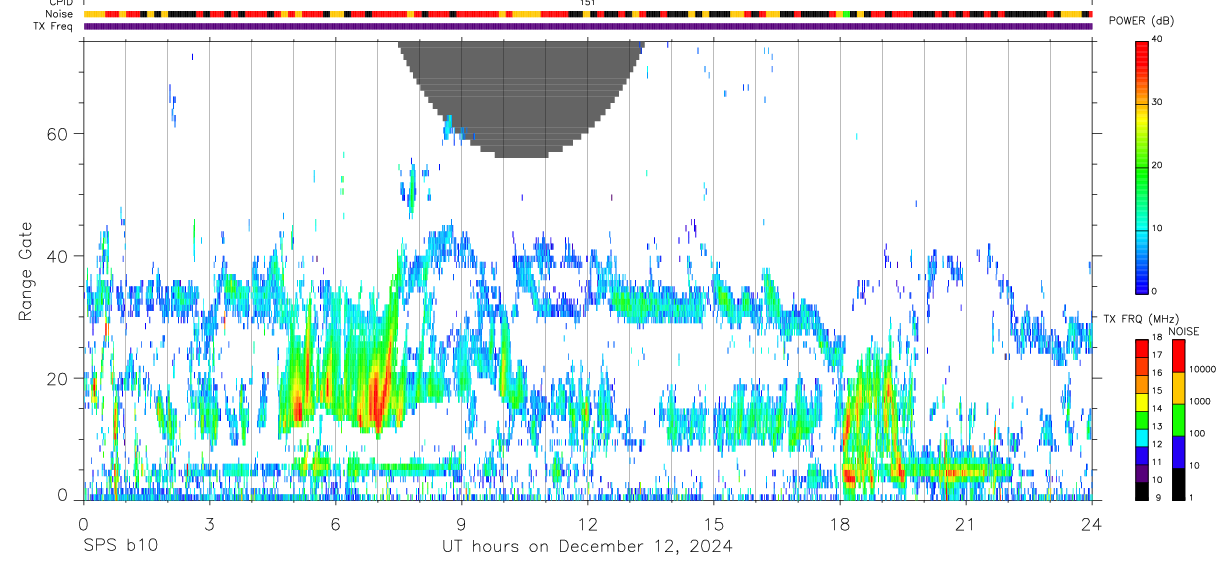Image resolution: width=1228 pixels, height=567 pixels.
Task: Click the multicolored Noise strip above the plot
Action: [587, 14]
